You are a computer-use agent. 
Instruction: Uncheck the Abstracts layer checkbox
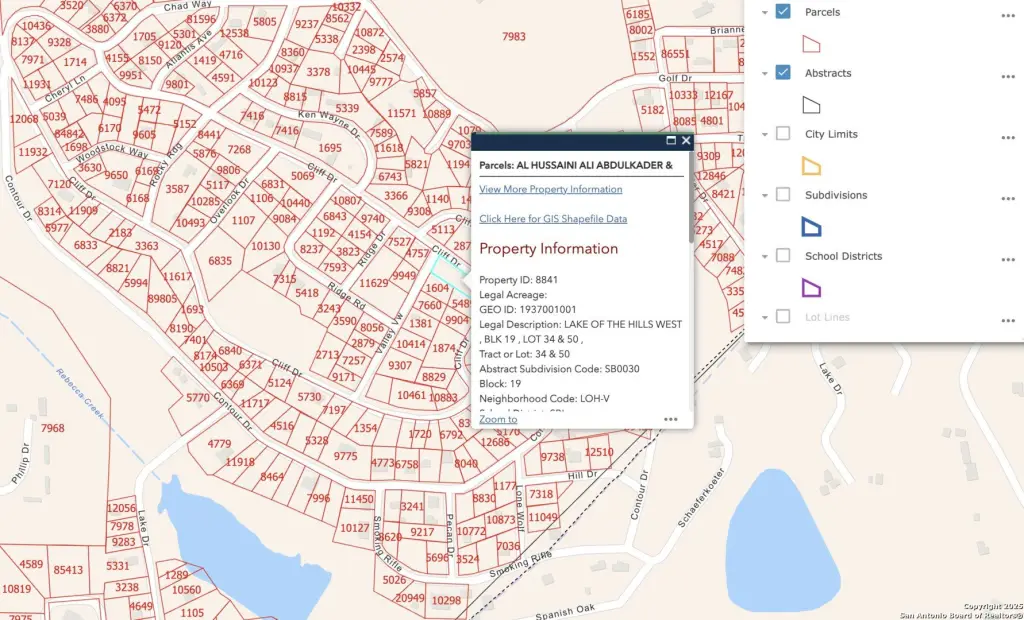coord(783,73)
